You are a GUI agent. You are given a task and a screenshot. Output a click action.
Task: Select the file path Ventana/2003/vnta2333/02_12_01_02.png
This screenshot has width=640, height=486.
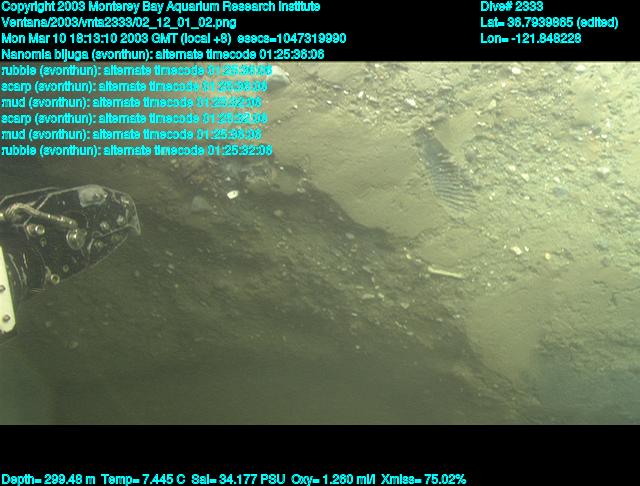(119, 22)
